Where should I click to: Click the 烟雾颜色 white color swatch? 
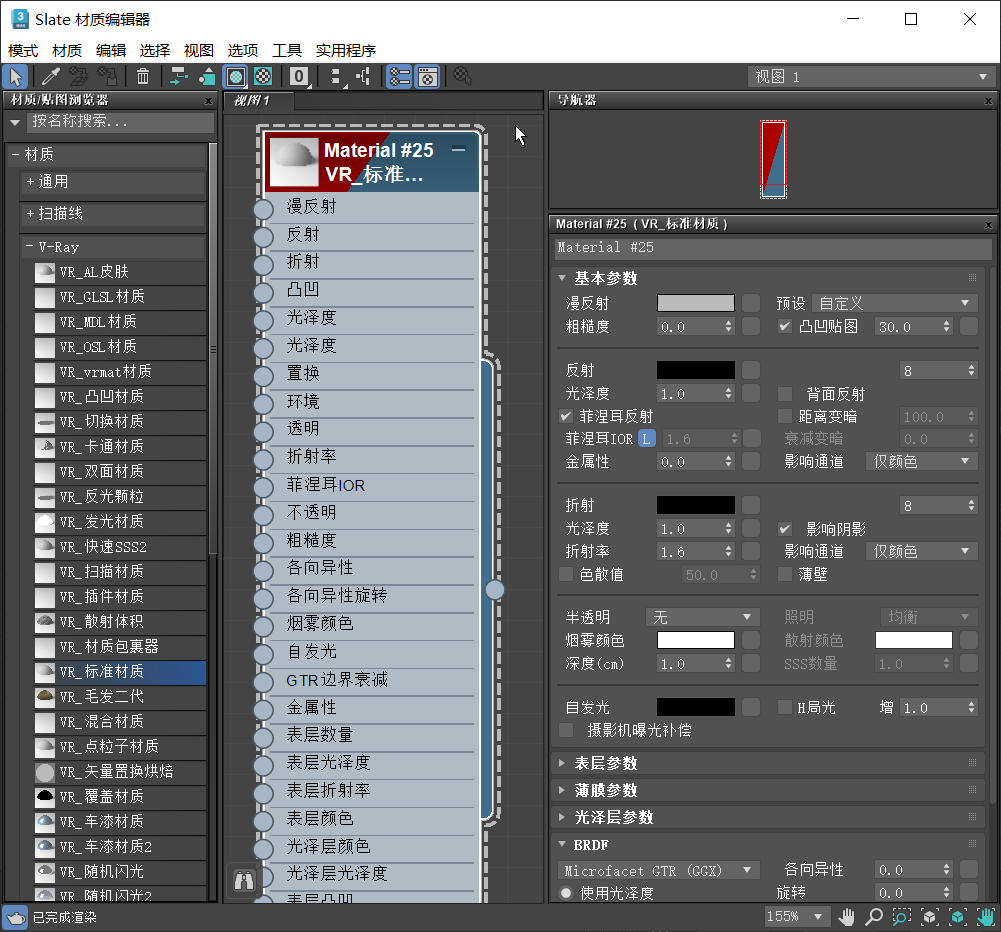[x=696, y=640]
